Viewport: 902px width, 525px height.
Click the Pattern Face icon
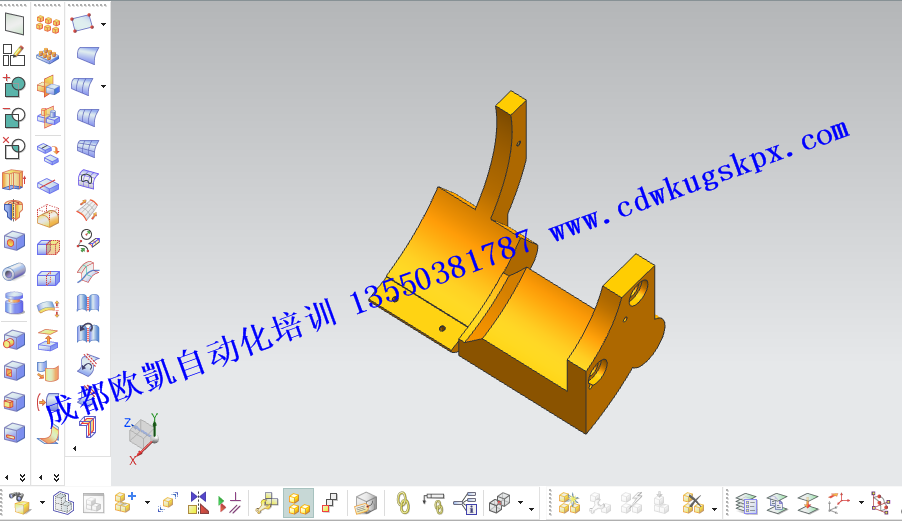tap(48, 55)
